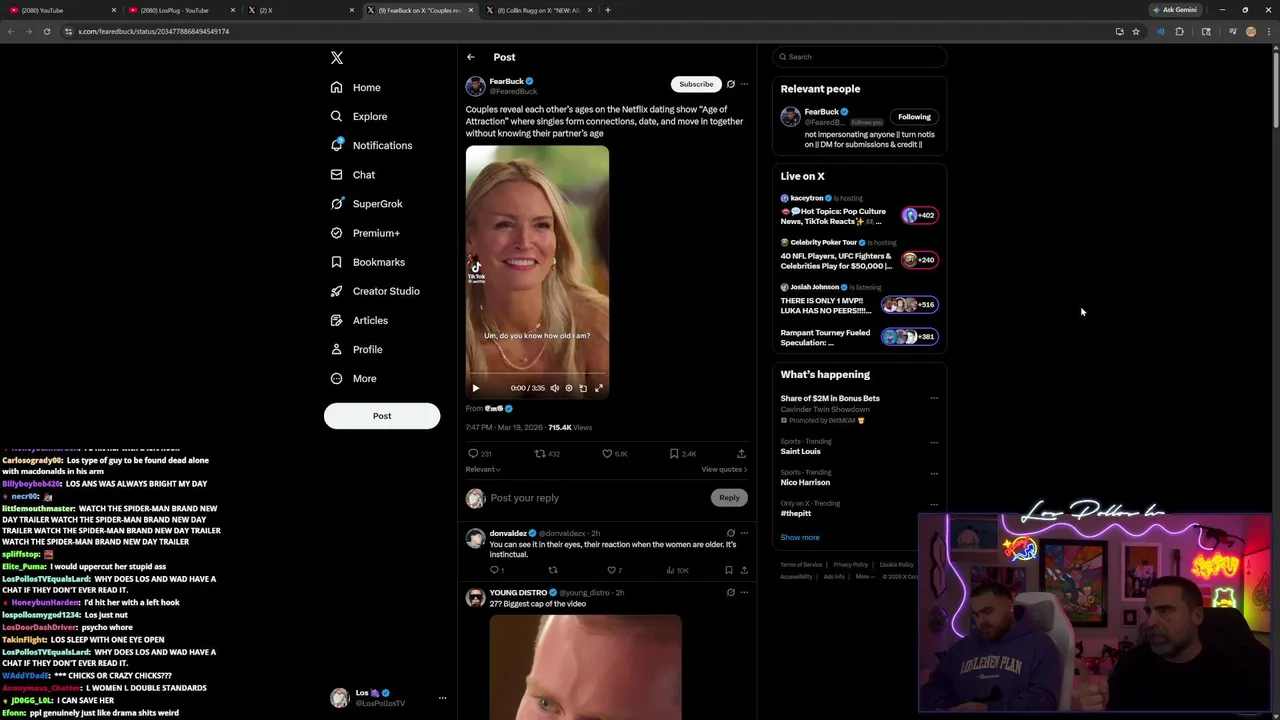Image resolution: width=1280 pixels, height=720 pixels.
Task: Open the X logo home link
Action: coord(337,58)
